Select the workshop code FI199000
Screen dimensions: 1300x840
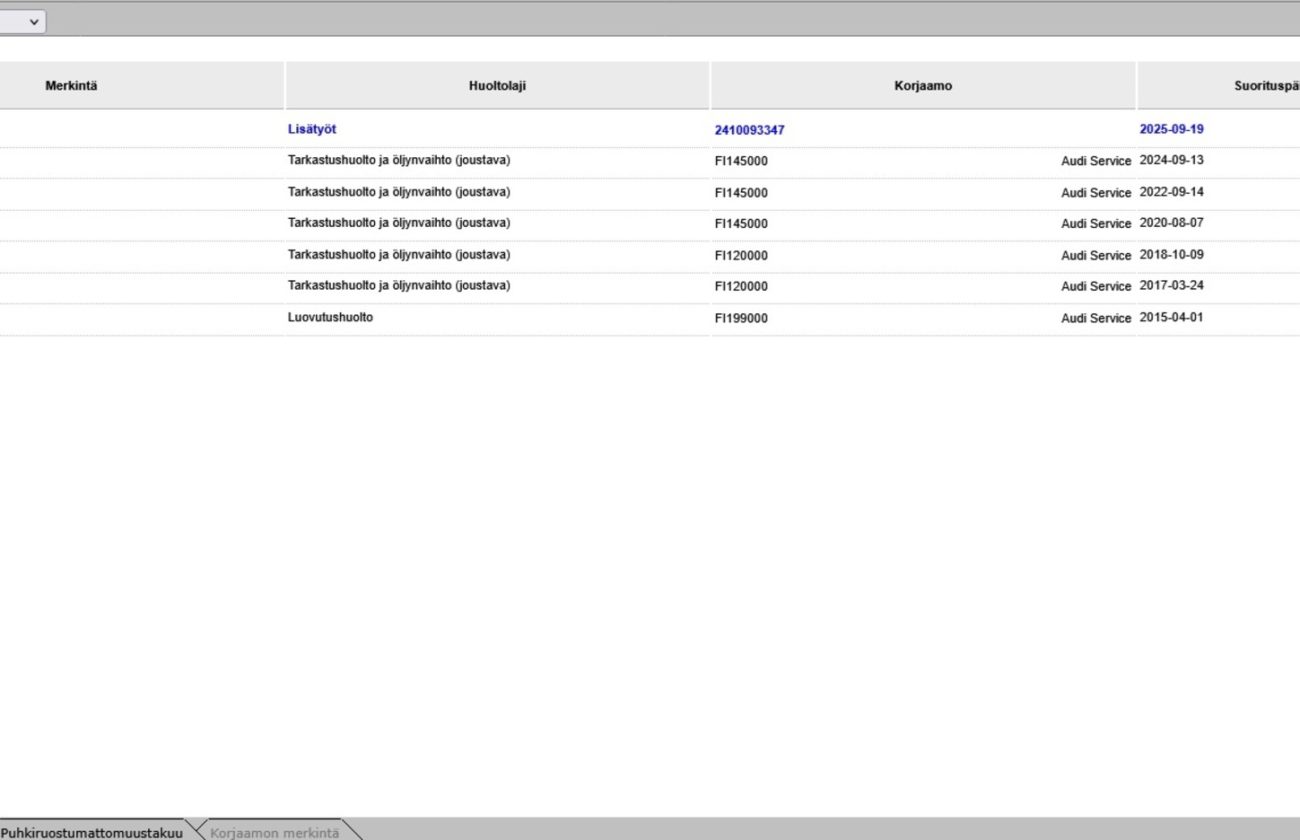tap(741, 318)
